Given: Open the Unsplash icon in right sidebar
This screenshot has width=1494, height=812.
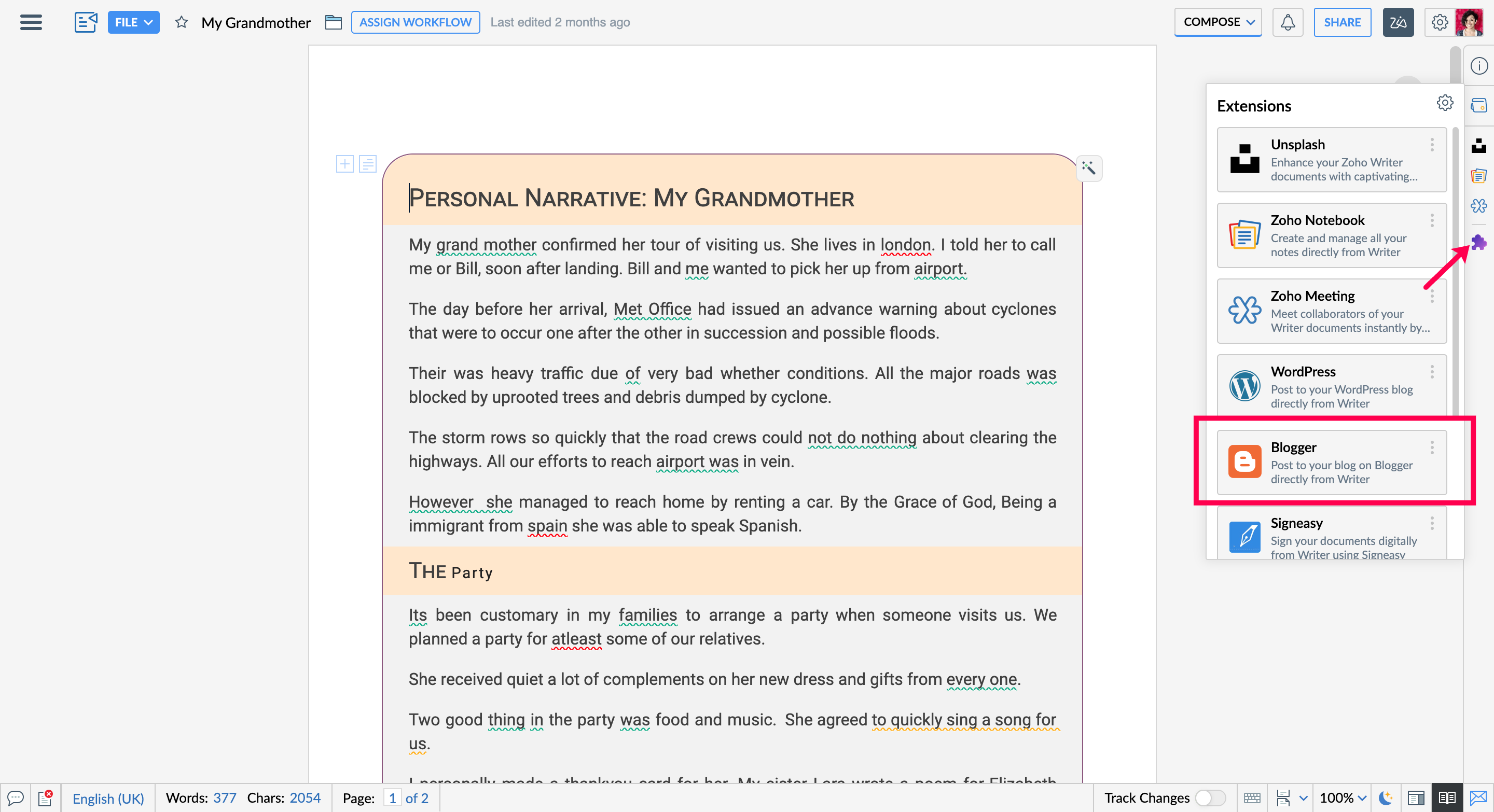Looking at the screenshot, I should (x=1478, y=145).
